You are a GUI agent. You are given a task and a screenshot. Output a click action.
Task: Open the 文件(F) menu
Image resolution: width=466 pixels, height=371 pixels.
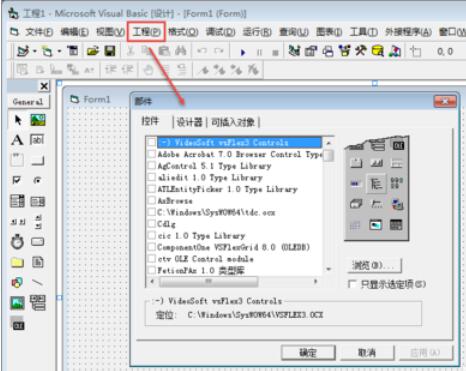(39, 32)
